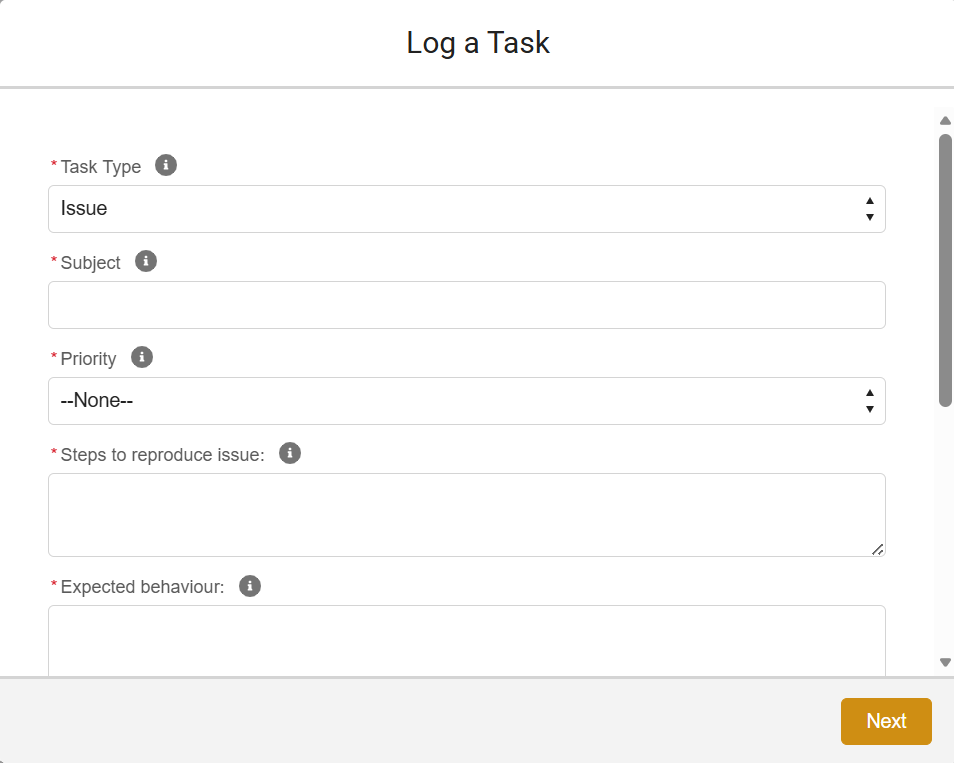Click the Subject info icon

tap(146, 261)
